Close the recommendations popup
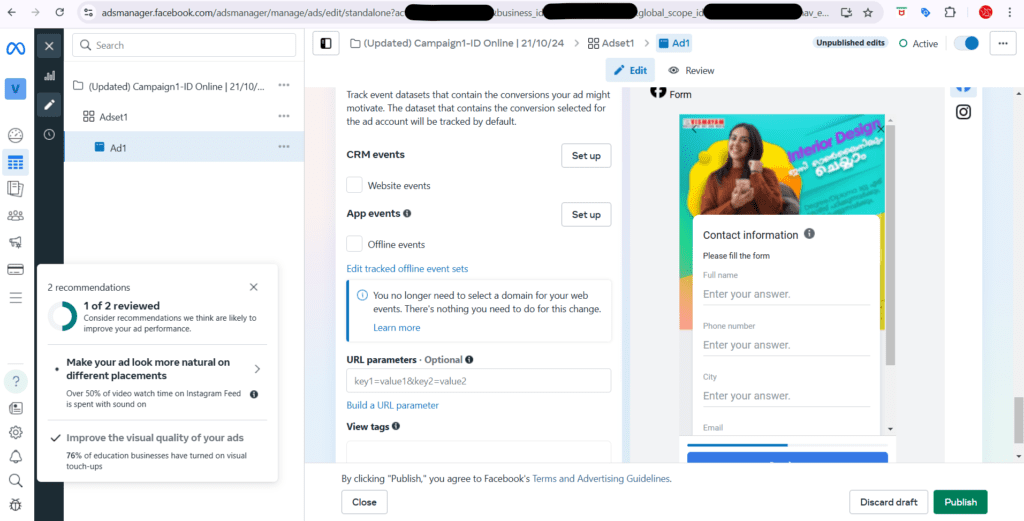Viewport: 1024px width, 521px height. pyautogui.click(x=253, y=287)
